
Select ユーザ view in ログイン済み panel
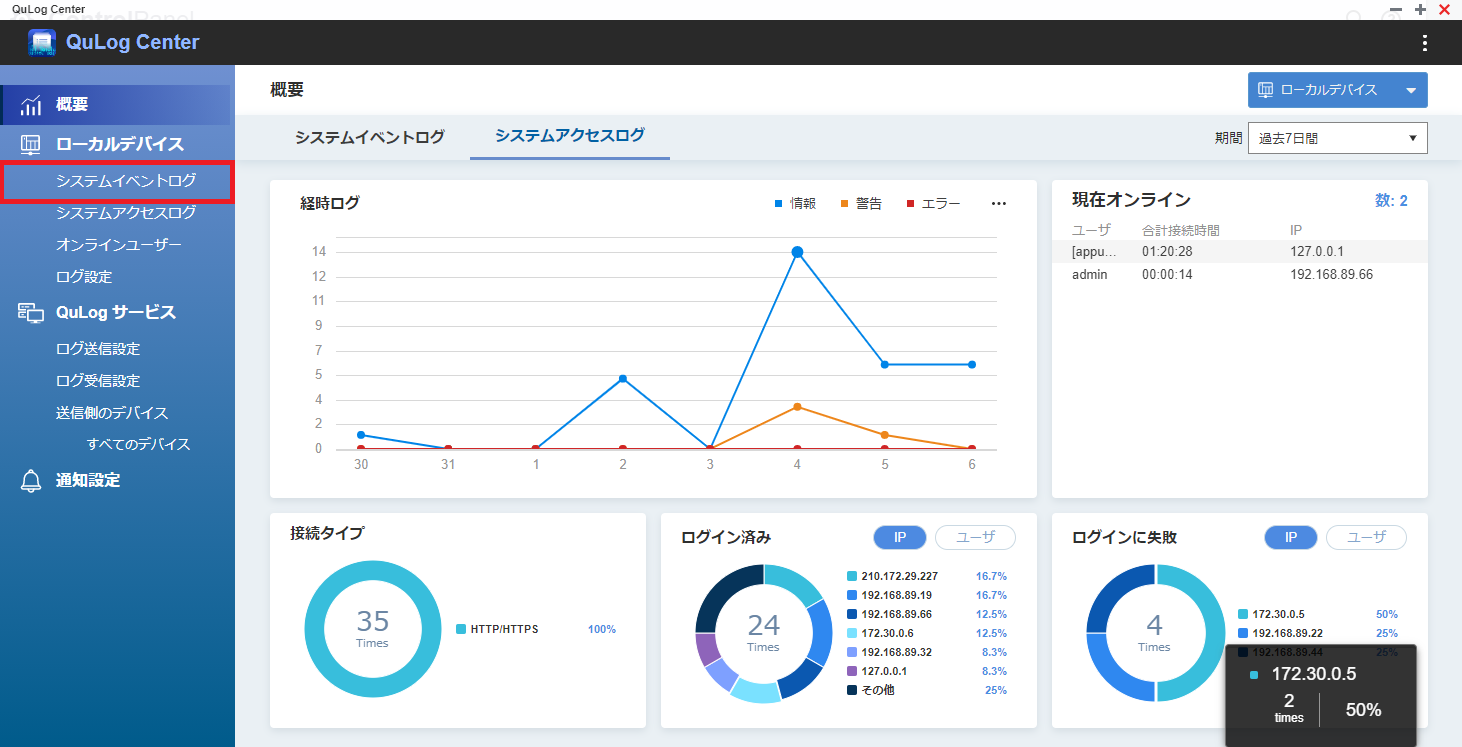[975, 538]
